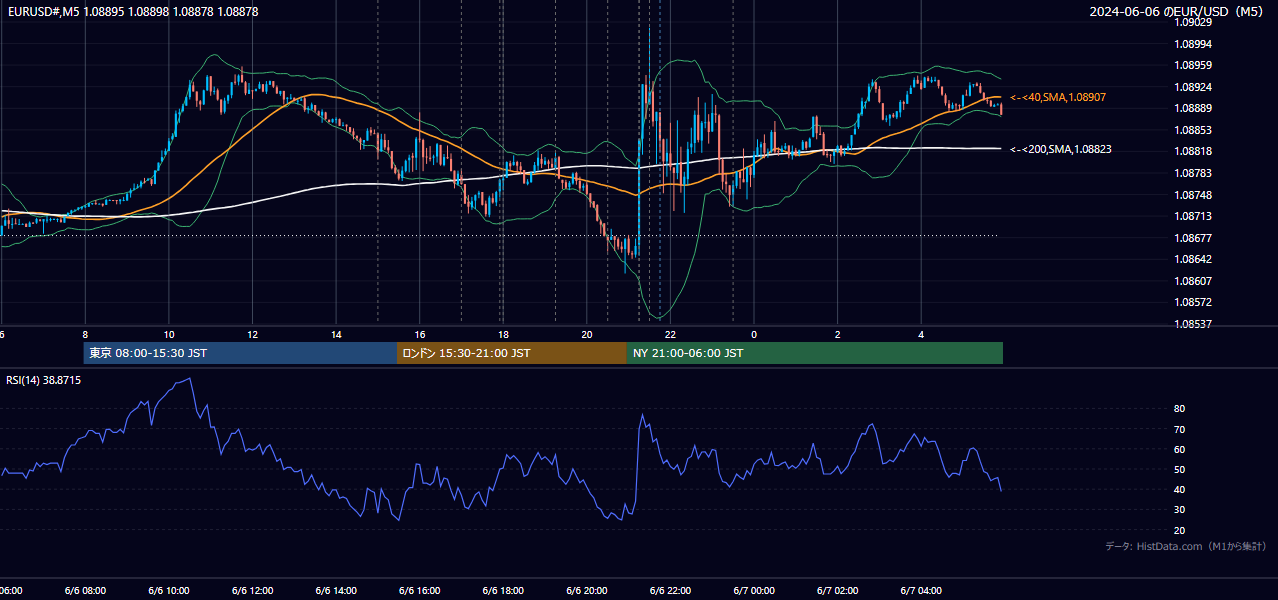Click price level 1.08959 on the axis
1278x600 pixels.
1195,66
